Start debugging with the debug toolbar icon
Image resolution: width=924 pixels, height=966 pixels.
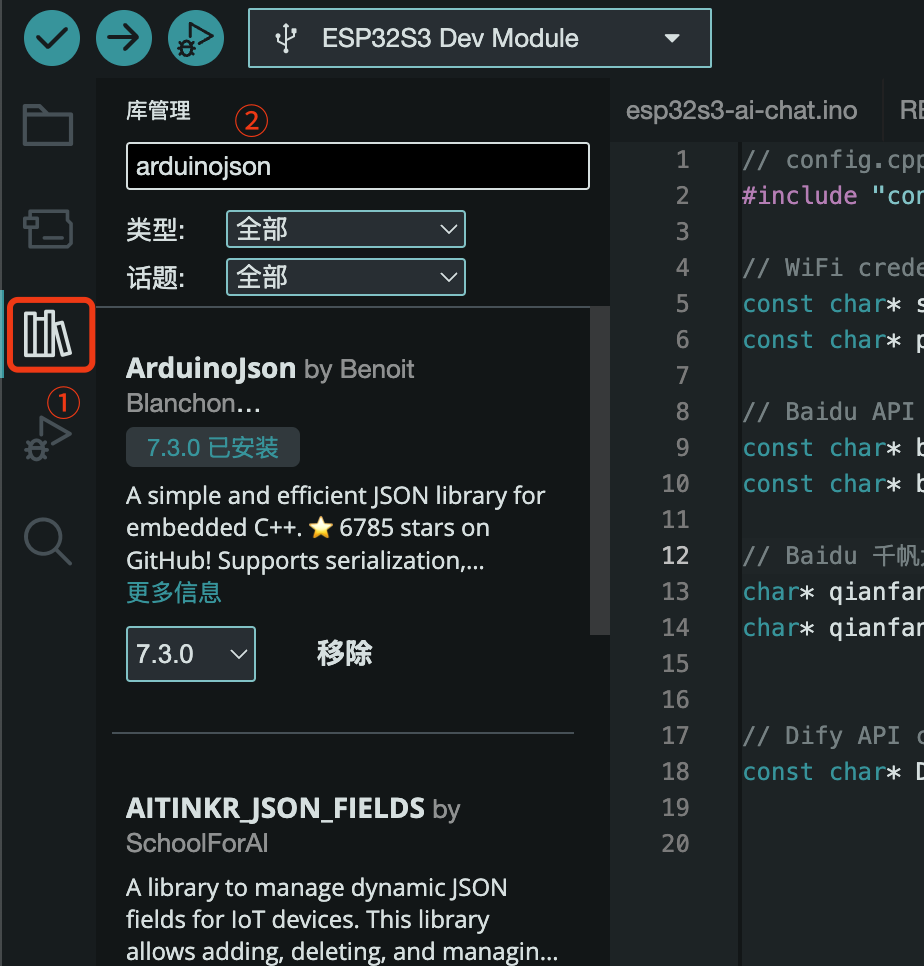coord(195,37)
